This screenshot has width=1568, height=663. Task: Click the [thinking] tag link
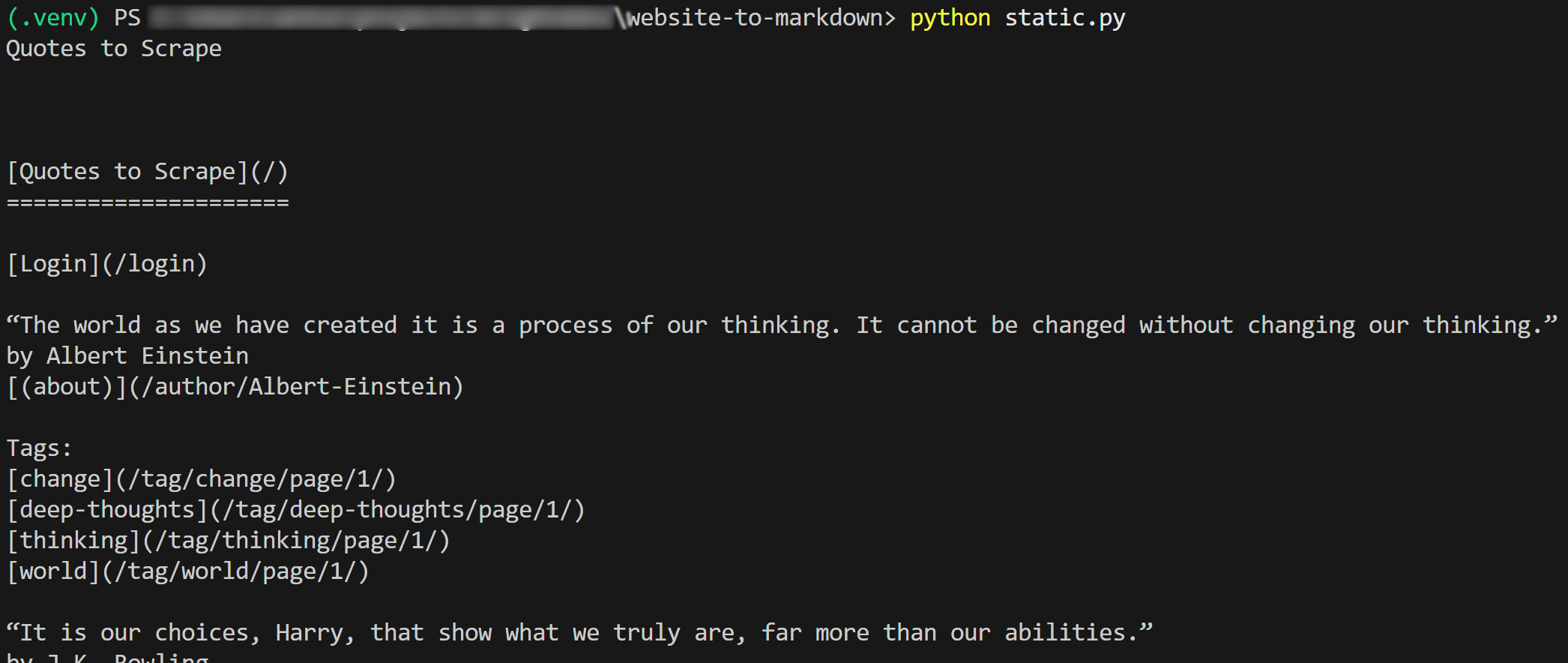(228, 541)
